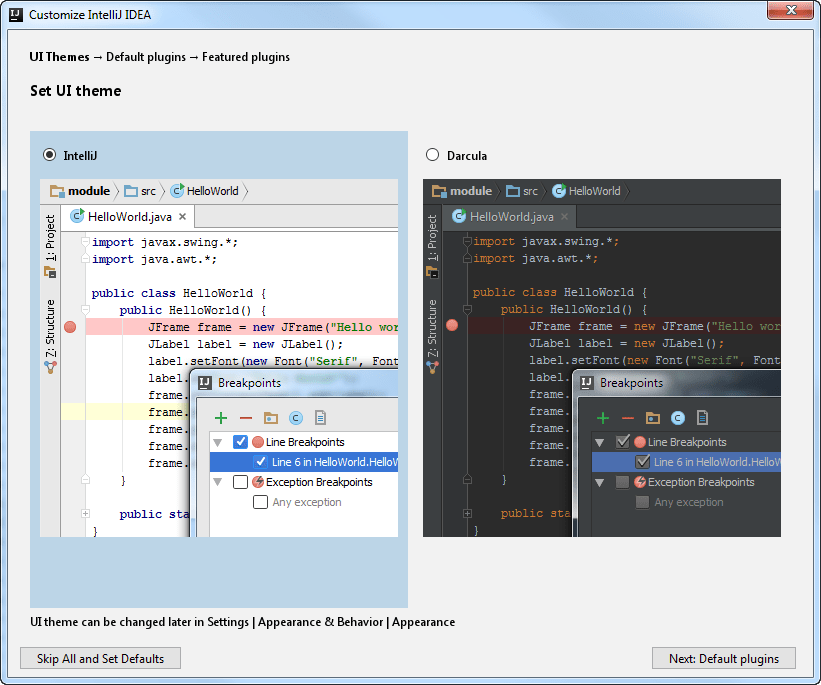Click the Add breakpoint plus icon

[220, 417]
